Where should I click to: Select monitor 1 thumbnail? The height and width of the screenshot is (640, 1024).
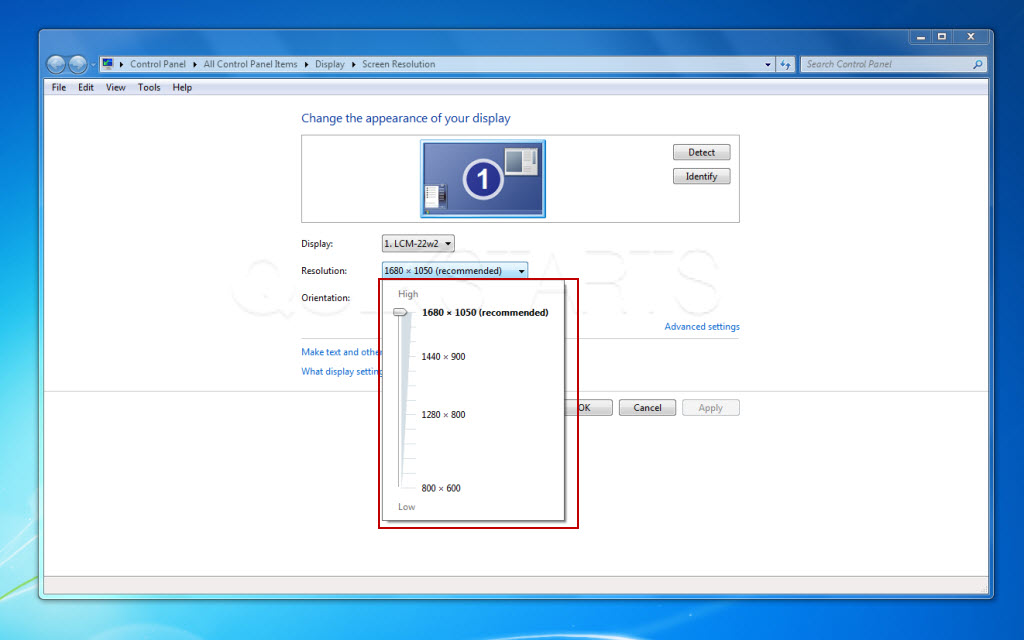(483, 178)
